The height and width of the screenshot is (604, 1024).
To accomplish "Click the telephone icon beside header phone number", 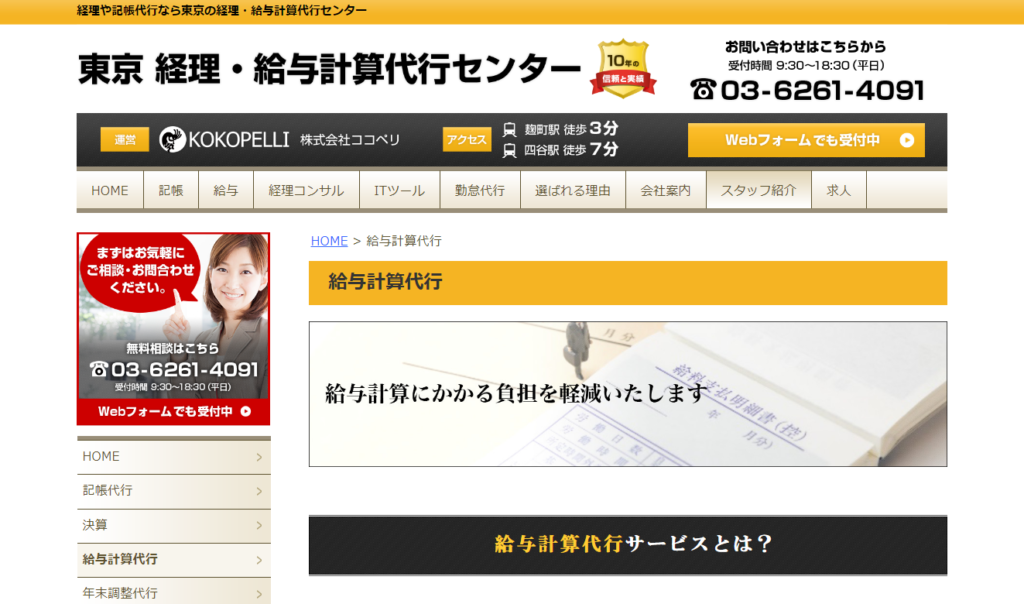I will click(703, 90).
